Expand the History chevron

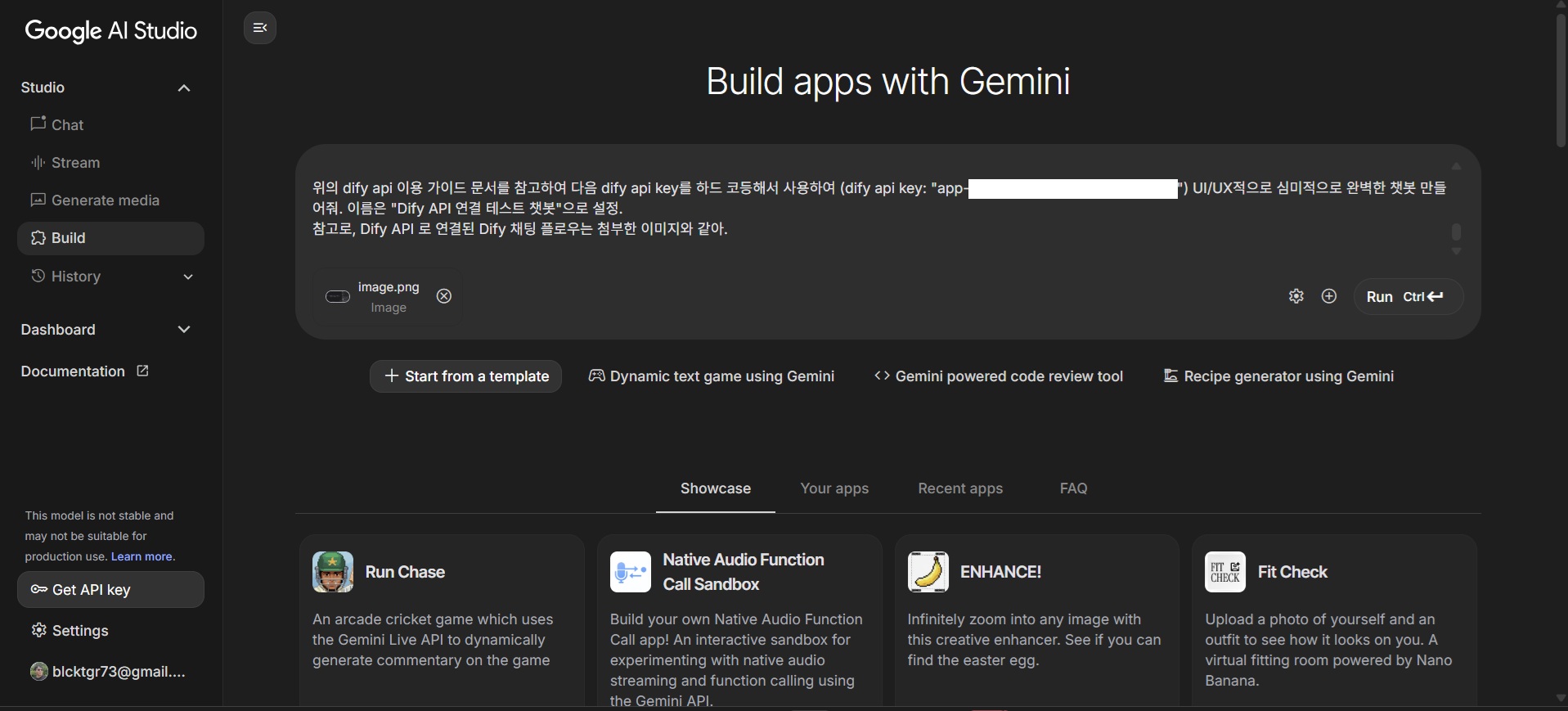click(188, 277)
